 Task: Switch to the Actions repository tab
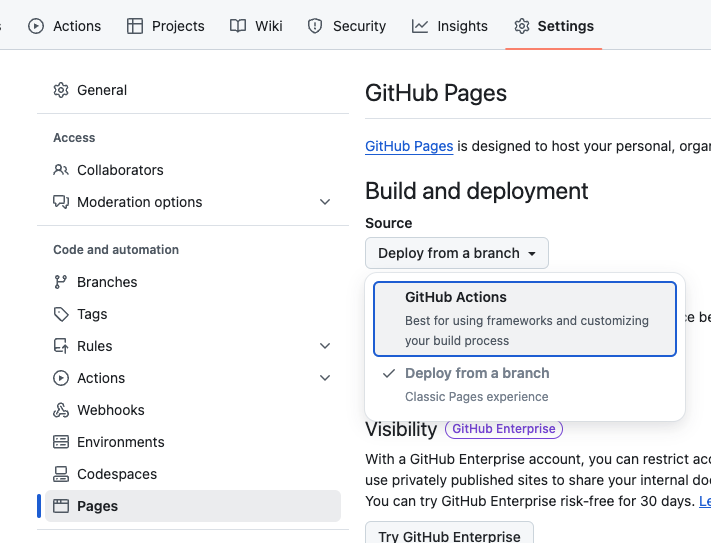[64, 26]
